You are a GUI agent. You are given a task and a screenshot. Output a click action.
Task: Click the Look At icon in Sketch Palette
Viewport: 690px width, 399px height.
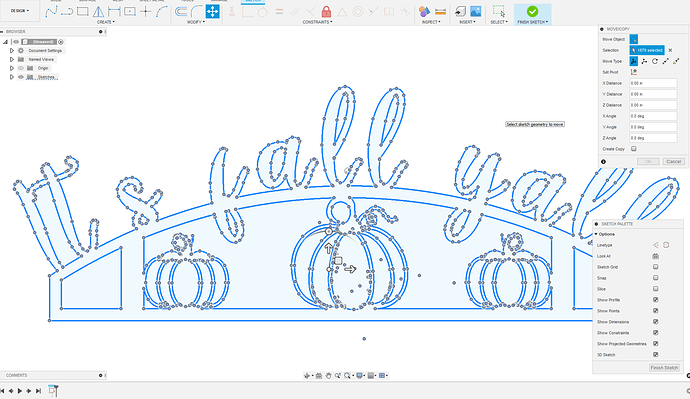[655, 256]
